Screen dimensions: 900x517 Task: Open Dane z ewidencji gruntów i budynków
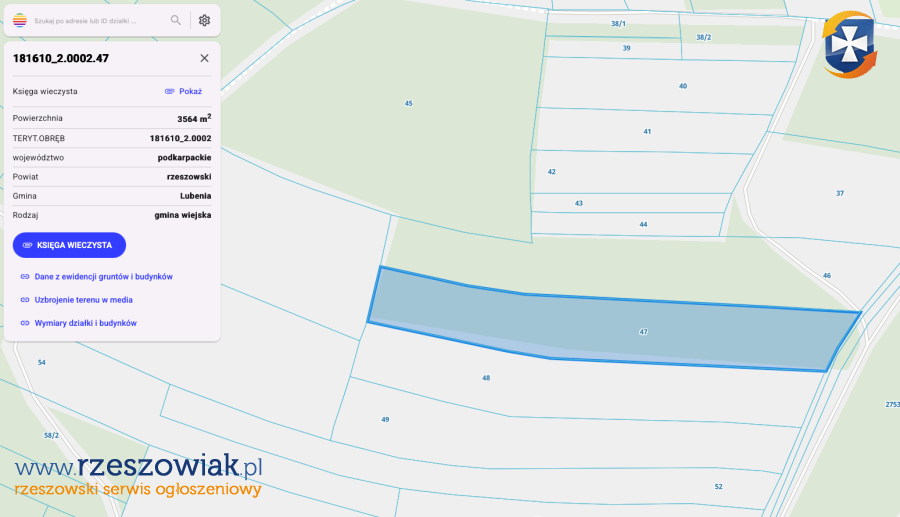[103, 276]
